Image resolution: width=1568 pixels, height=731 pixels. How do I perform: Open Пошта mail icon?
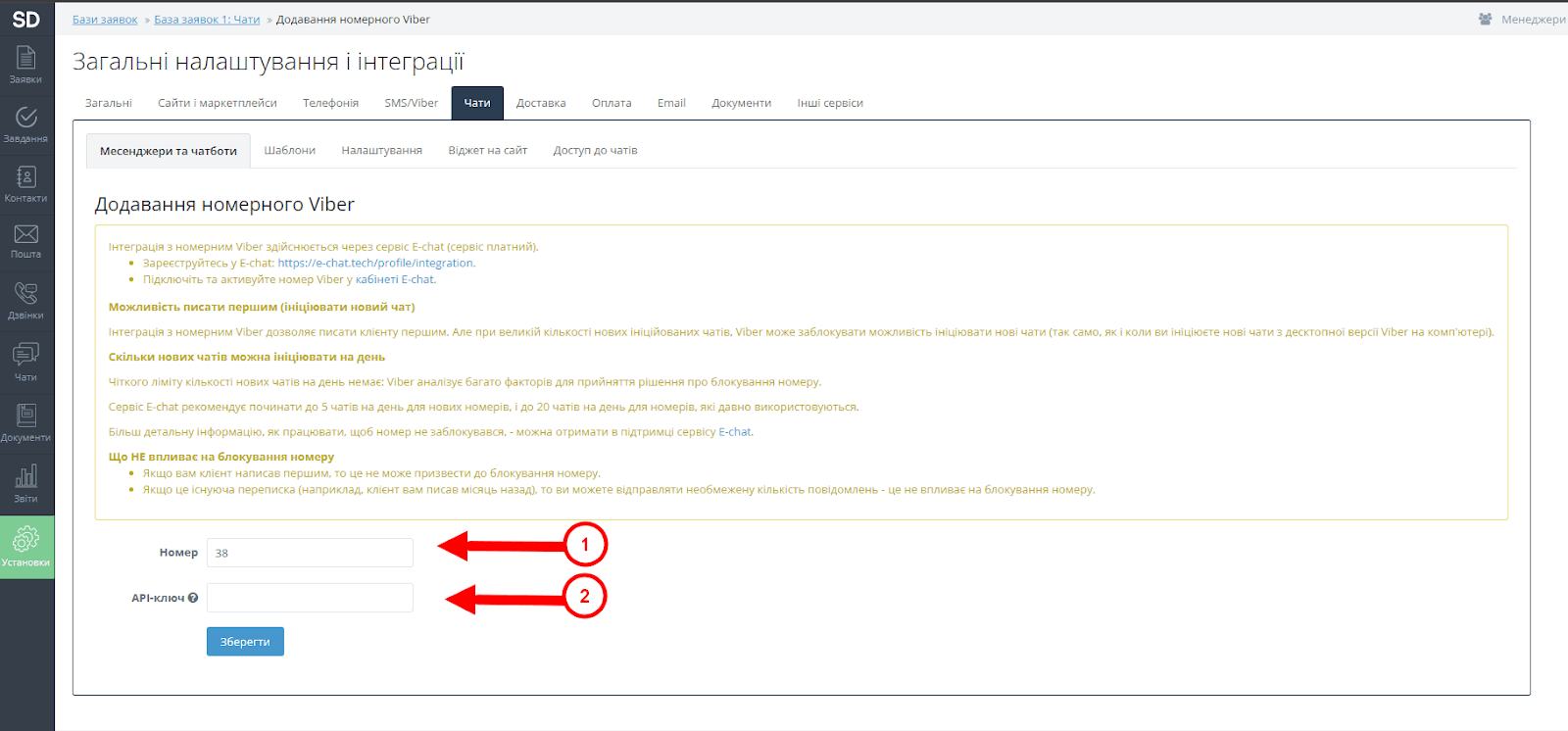26,241
